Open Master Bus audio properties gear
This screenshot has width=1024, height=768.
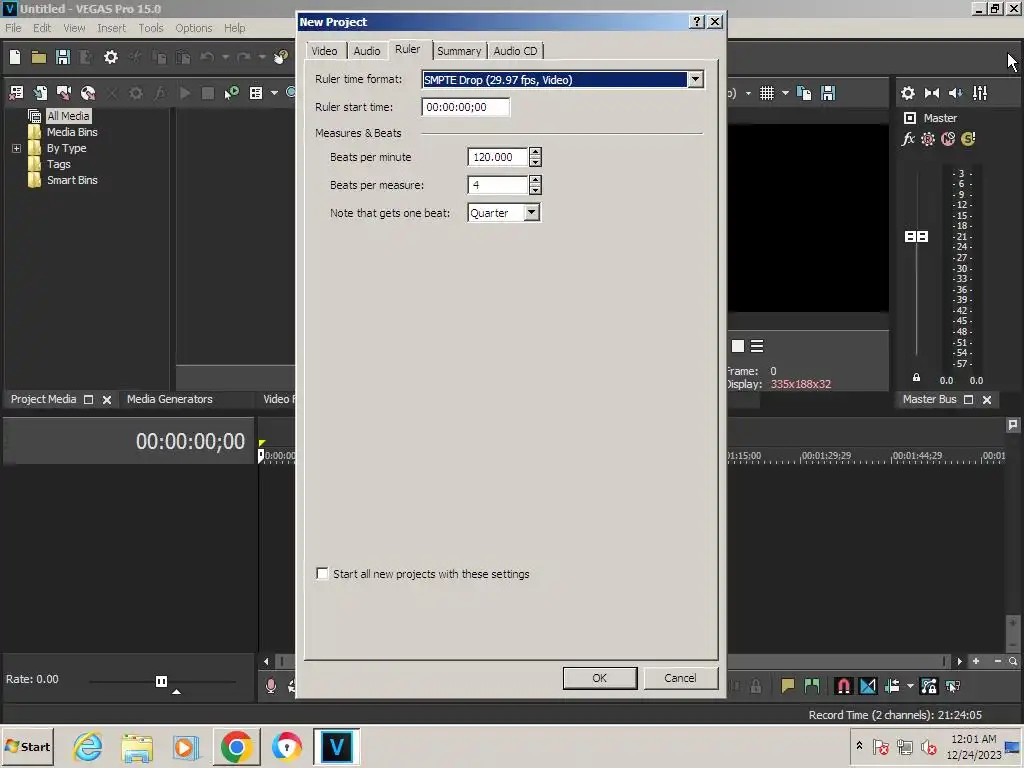pyautogui.click(x=908, y=93)
